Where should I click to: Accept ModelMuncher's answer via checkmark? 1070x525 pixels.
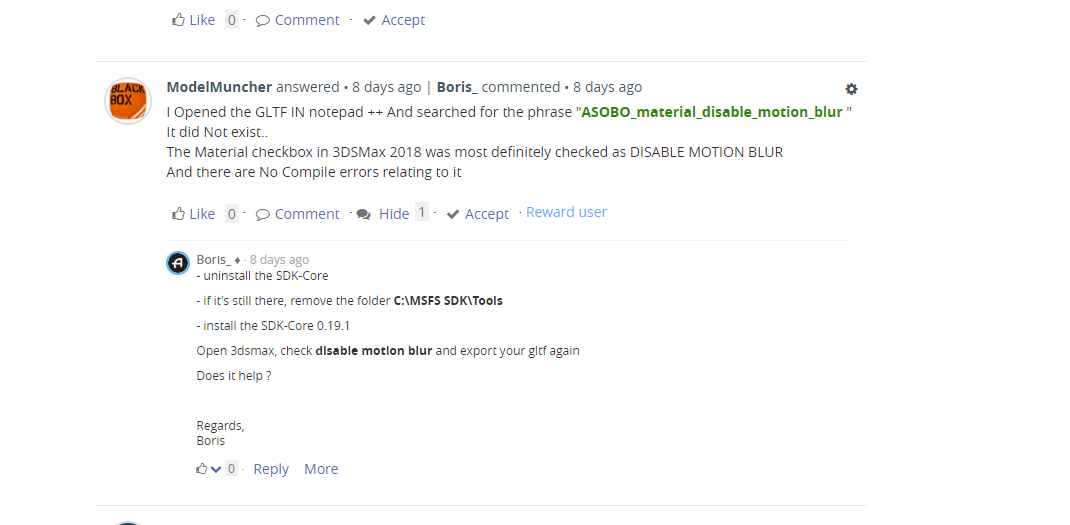478,214
